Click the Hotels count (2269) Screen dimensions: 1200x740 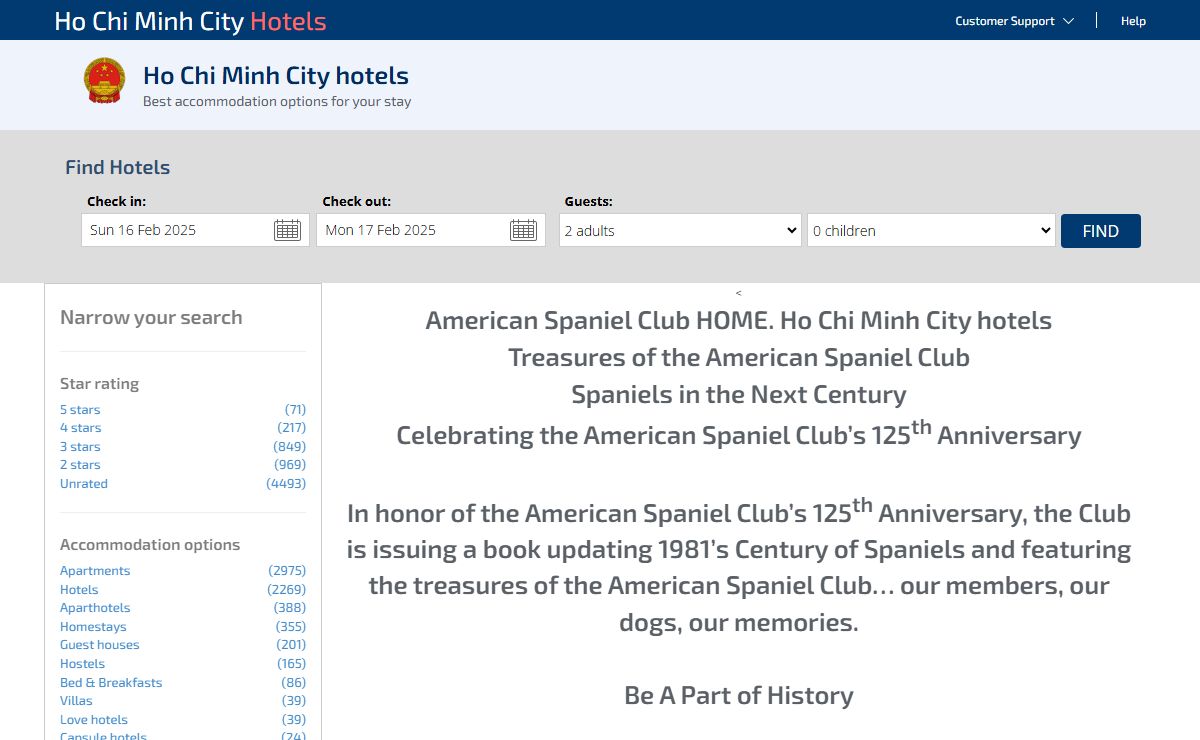click(287, 590)
